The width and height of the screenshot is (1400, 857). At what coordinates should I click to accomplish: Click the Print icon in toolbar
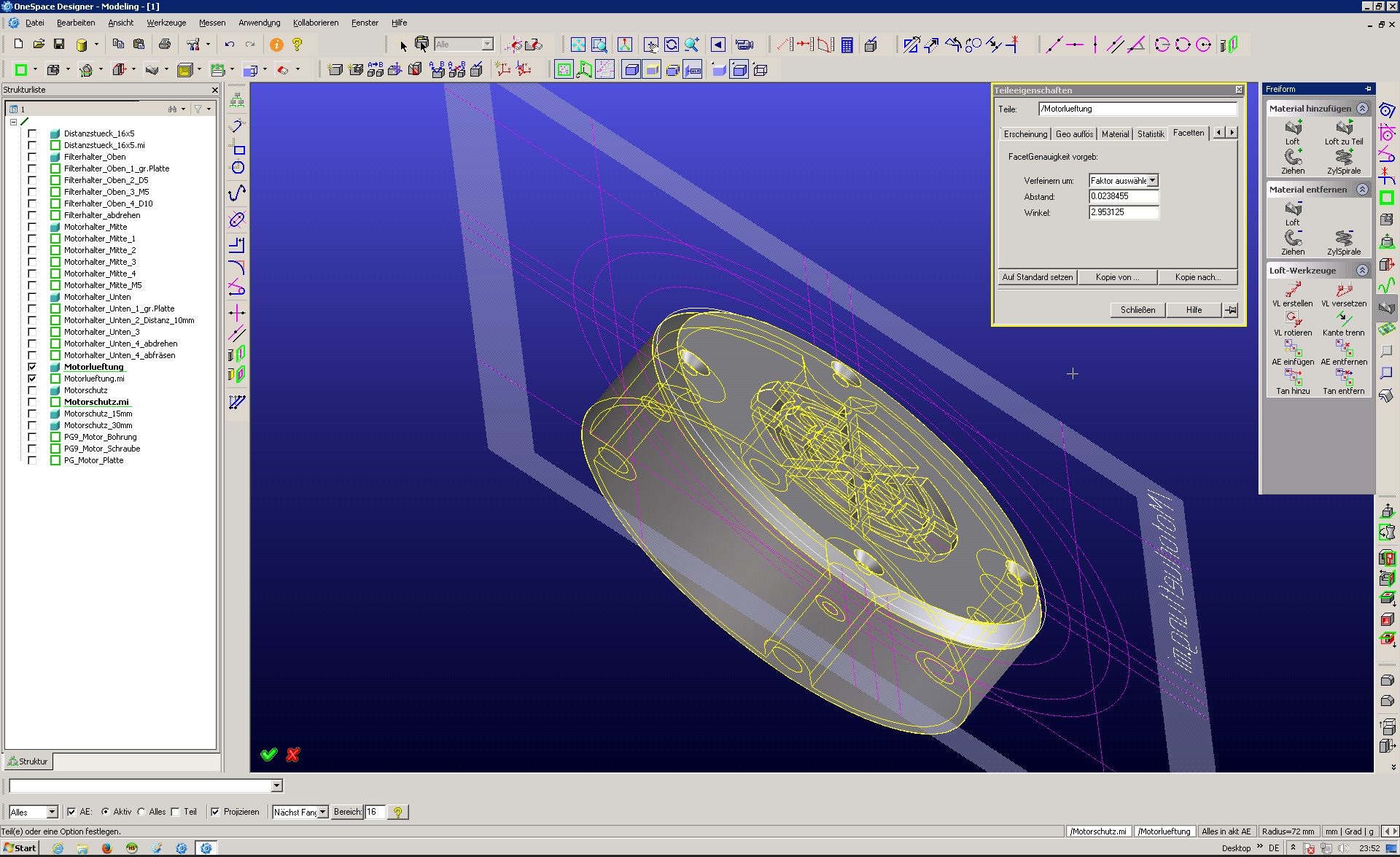click(x=165, y=44)
